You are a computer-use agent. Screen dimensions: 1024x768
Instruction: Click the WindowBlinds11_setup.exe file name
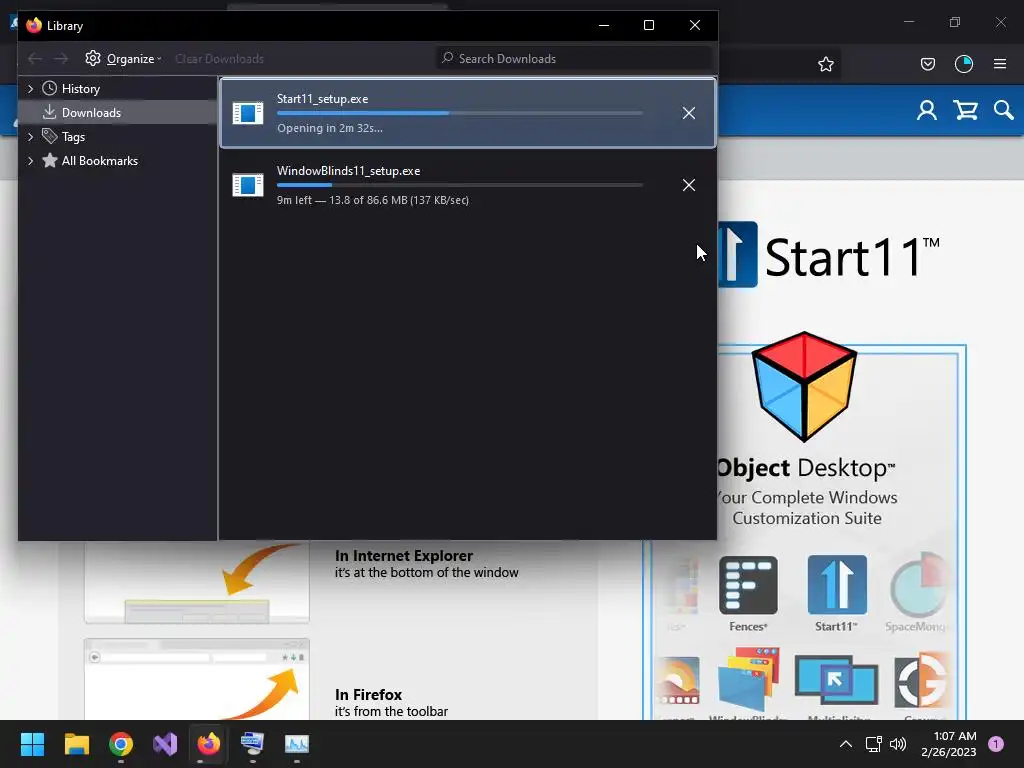point(349,170)
